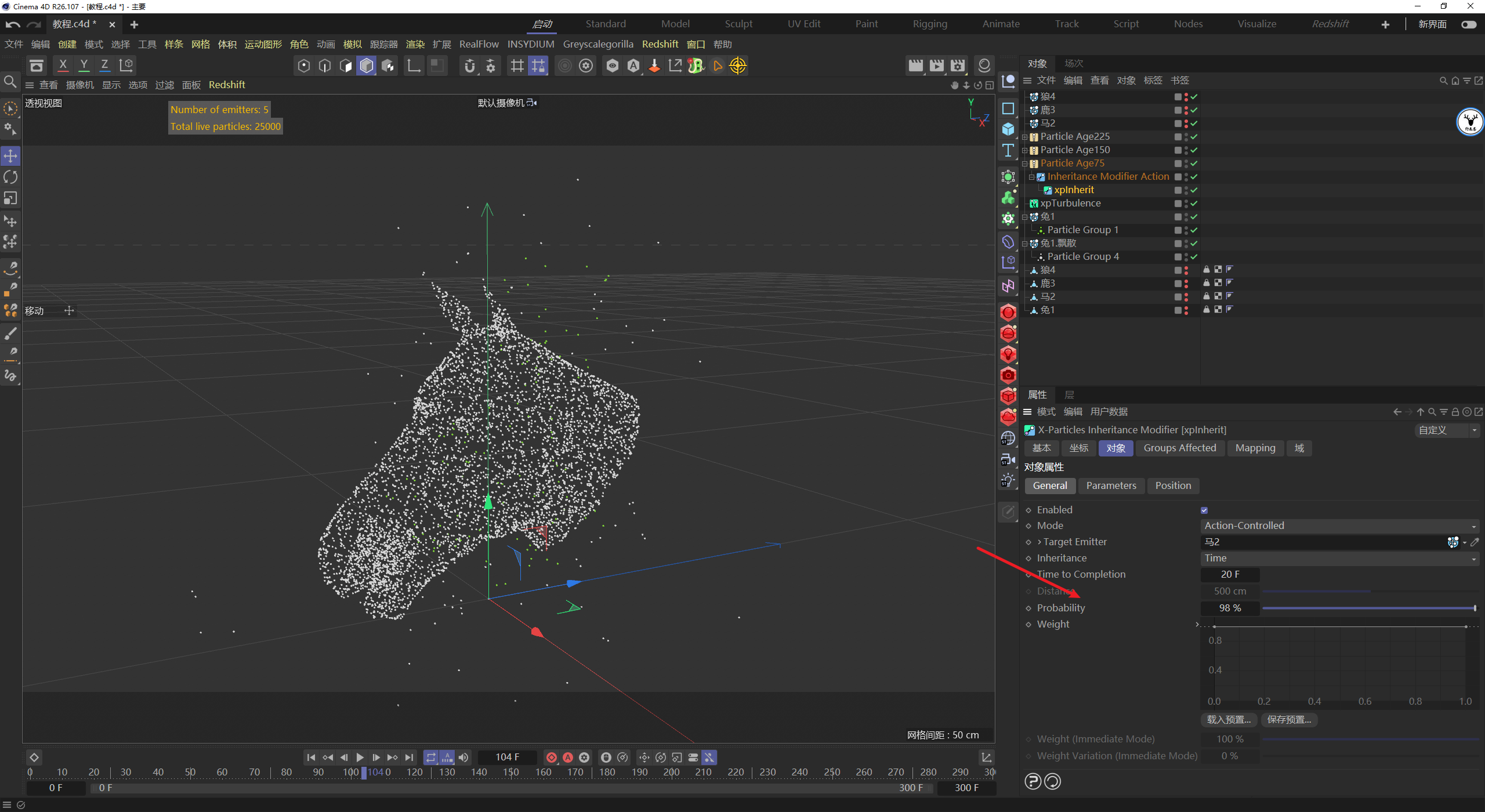Click the Cube primitive icon in side palette
Image resolution: width=1485 pixels, height=812 pixels.
pyautogui.click(x=1008, y=129)
